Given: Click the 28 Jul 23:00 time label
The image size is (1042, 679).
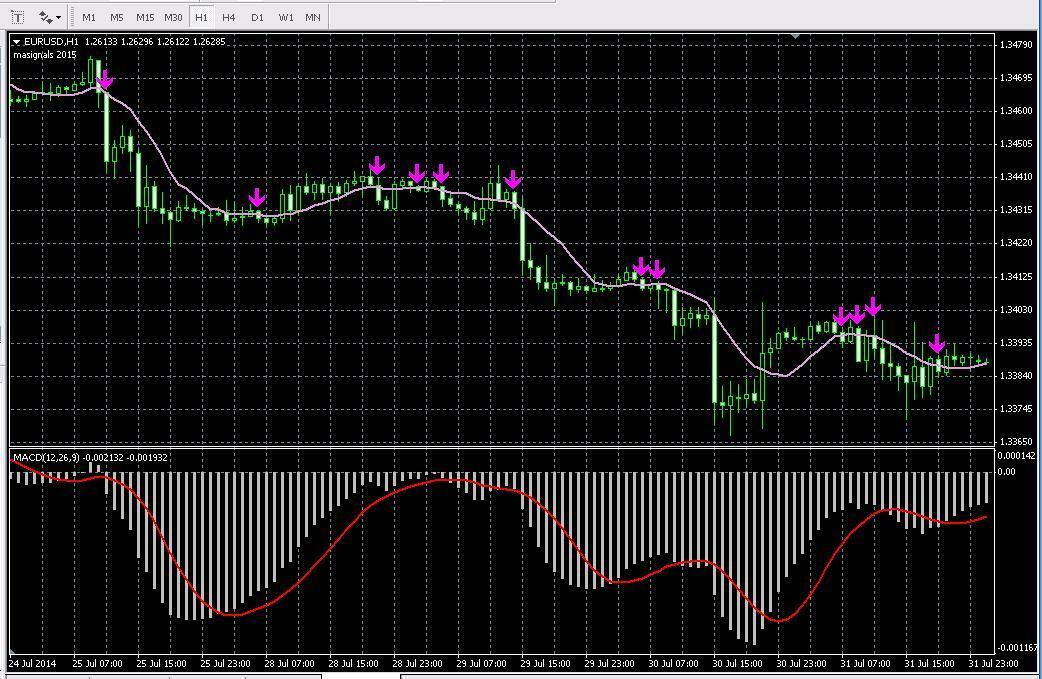Looking at the screenshot, I should [x=417, y=663].
